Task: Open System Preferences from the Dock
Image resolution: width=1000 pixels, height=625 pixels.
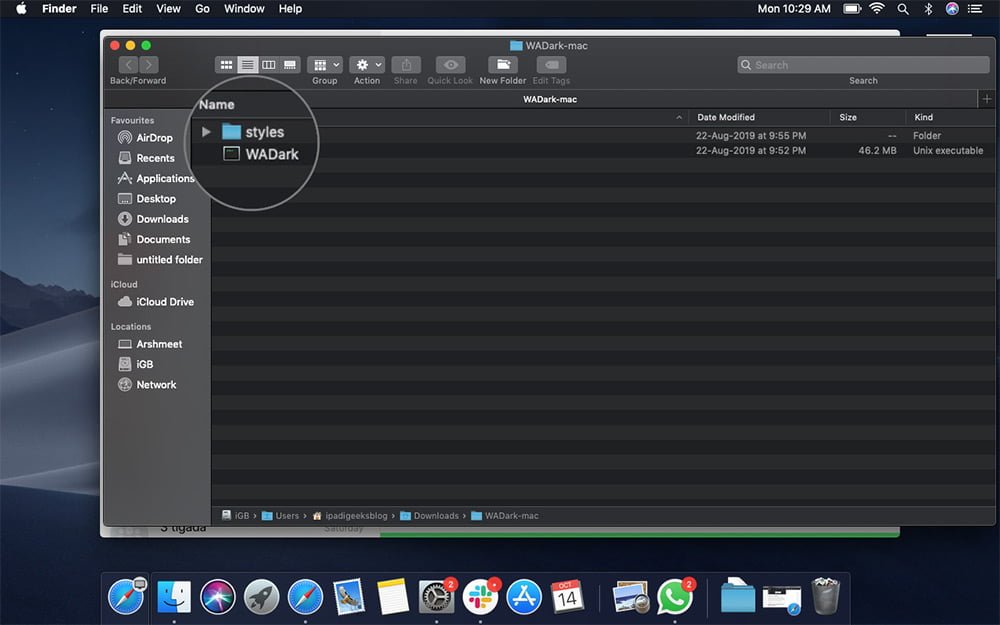Action: (437, 597)
